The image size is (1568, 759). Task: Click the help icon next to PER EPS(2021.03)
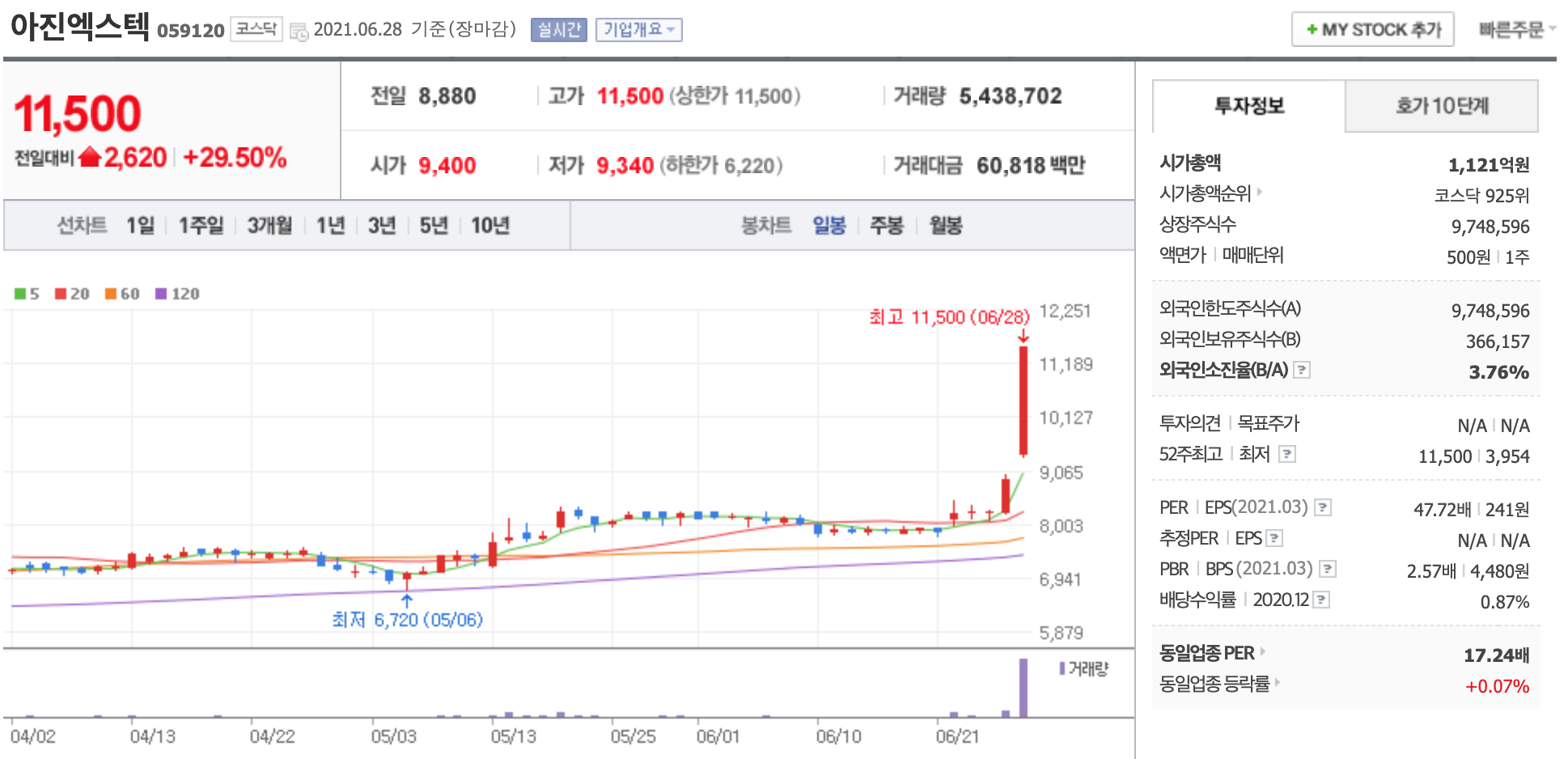tap(1323, 507)
